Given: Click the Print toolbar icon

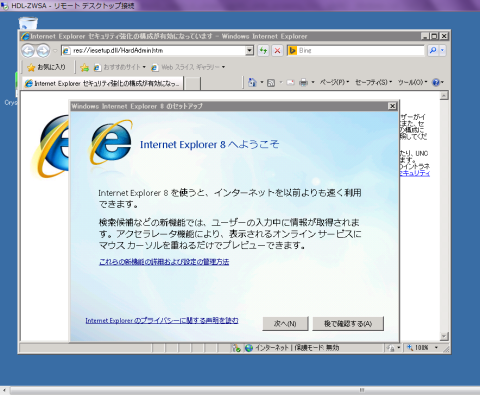Looking at the screenshot, I should (x=303, y=82).
